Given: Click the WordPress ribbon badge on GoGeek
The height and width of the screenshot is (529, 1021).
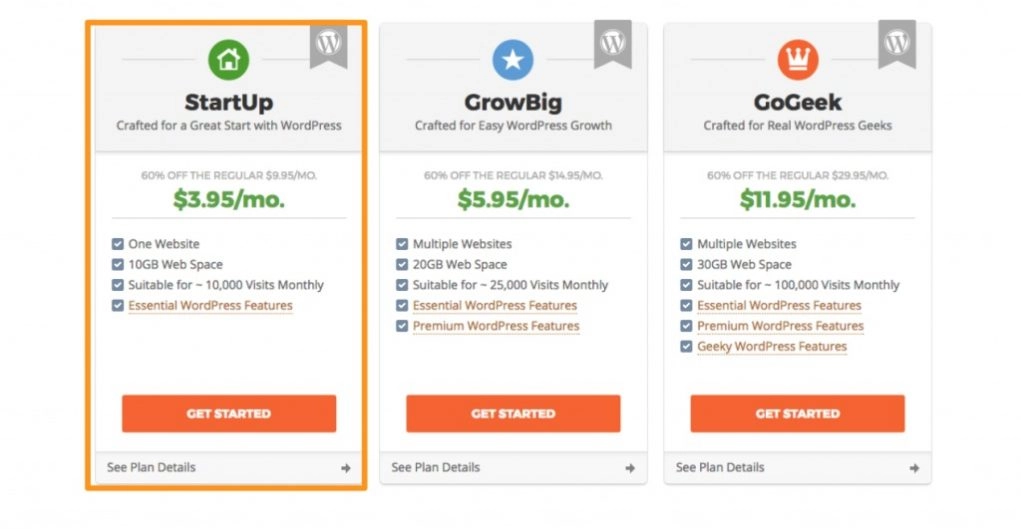Looking at the screenshot, I should point(897,44).
